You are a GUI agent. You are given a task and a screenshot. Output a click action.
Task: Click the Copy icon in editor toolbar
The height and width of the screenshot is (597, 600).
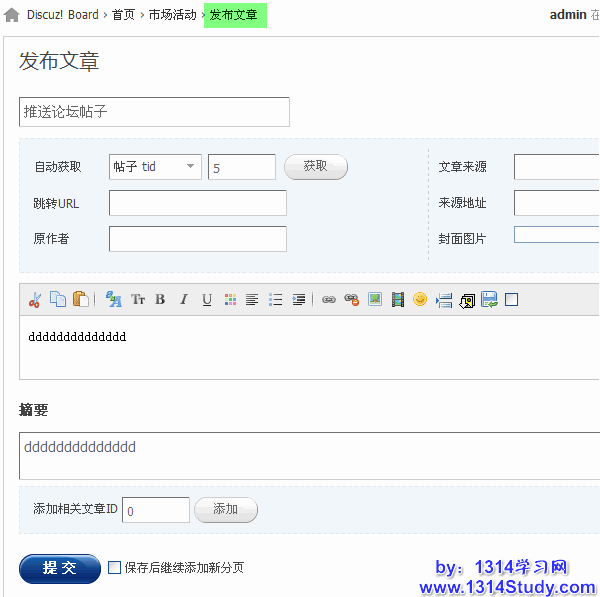coord(58,299)
